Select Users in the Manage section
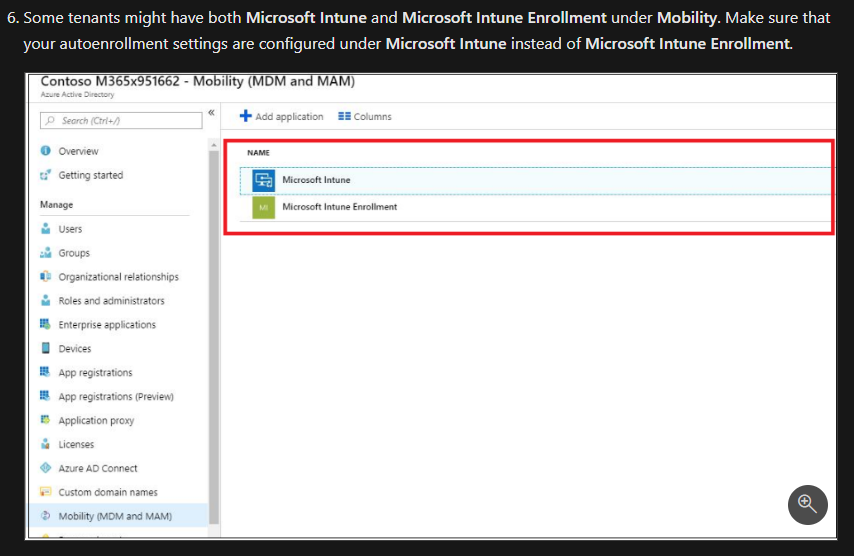 [x=70, y=229]
